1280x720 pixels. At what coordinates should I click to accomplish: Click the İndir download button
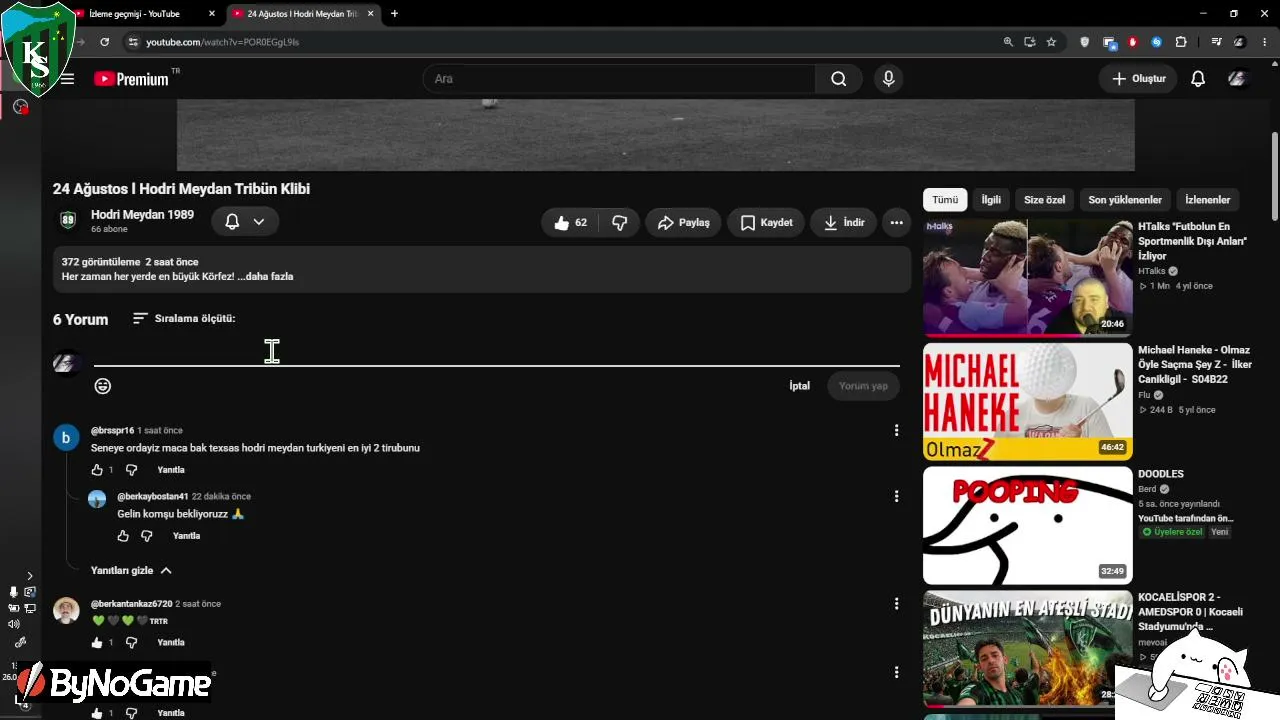844,223
